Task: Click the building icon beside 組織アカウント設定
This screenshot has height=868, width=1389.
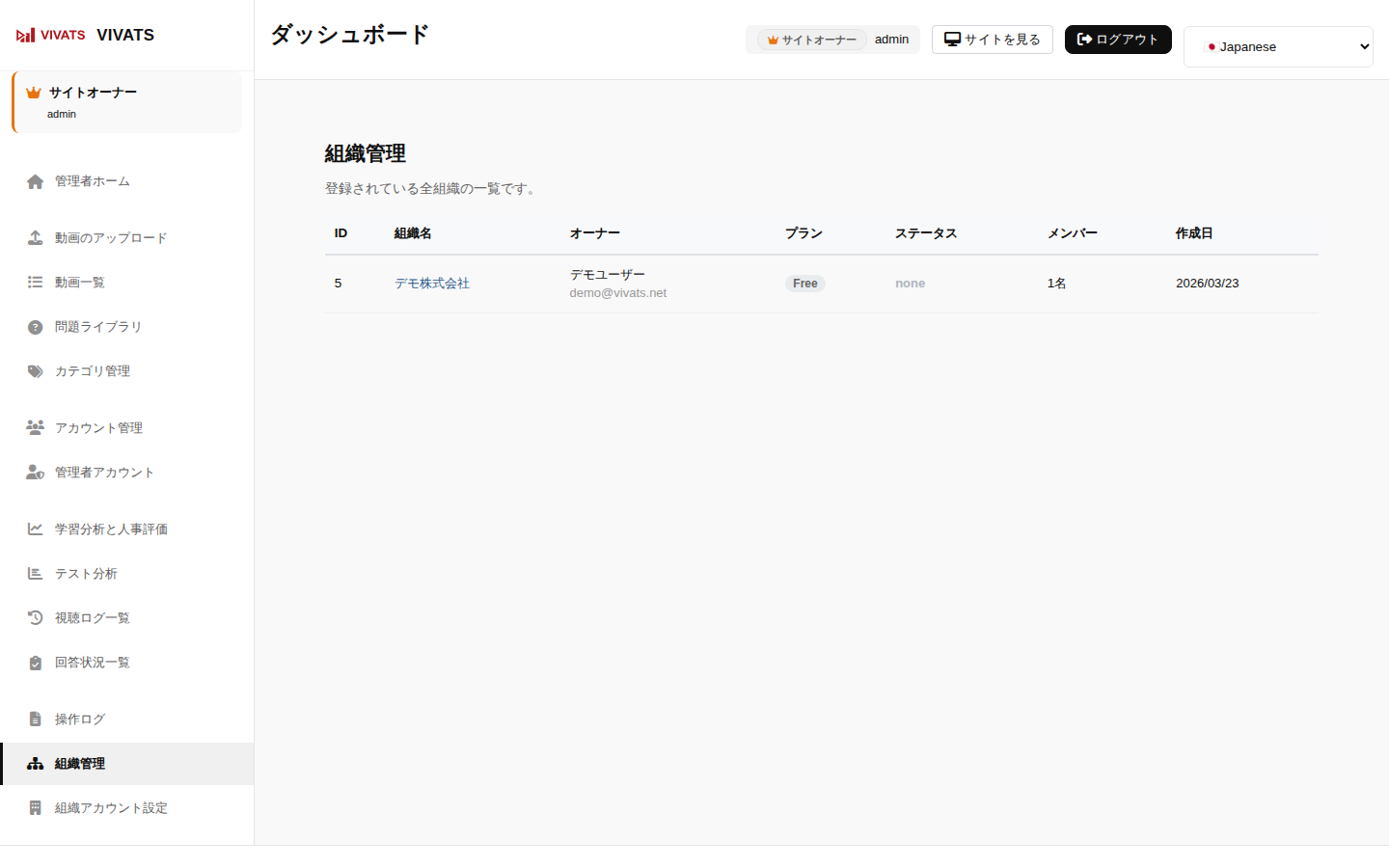Action: click(x=36, y=808)
